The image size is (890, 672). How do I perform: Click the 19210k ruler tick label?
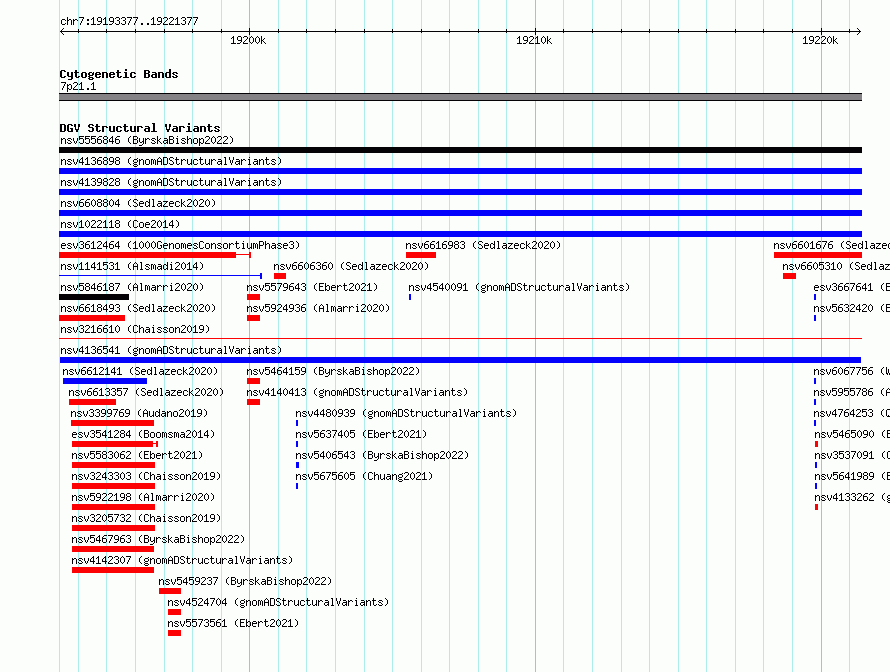click(534, 40)
